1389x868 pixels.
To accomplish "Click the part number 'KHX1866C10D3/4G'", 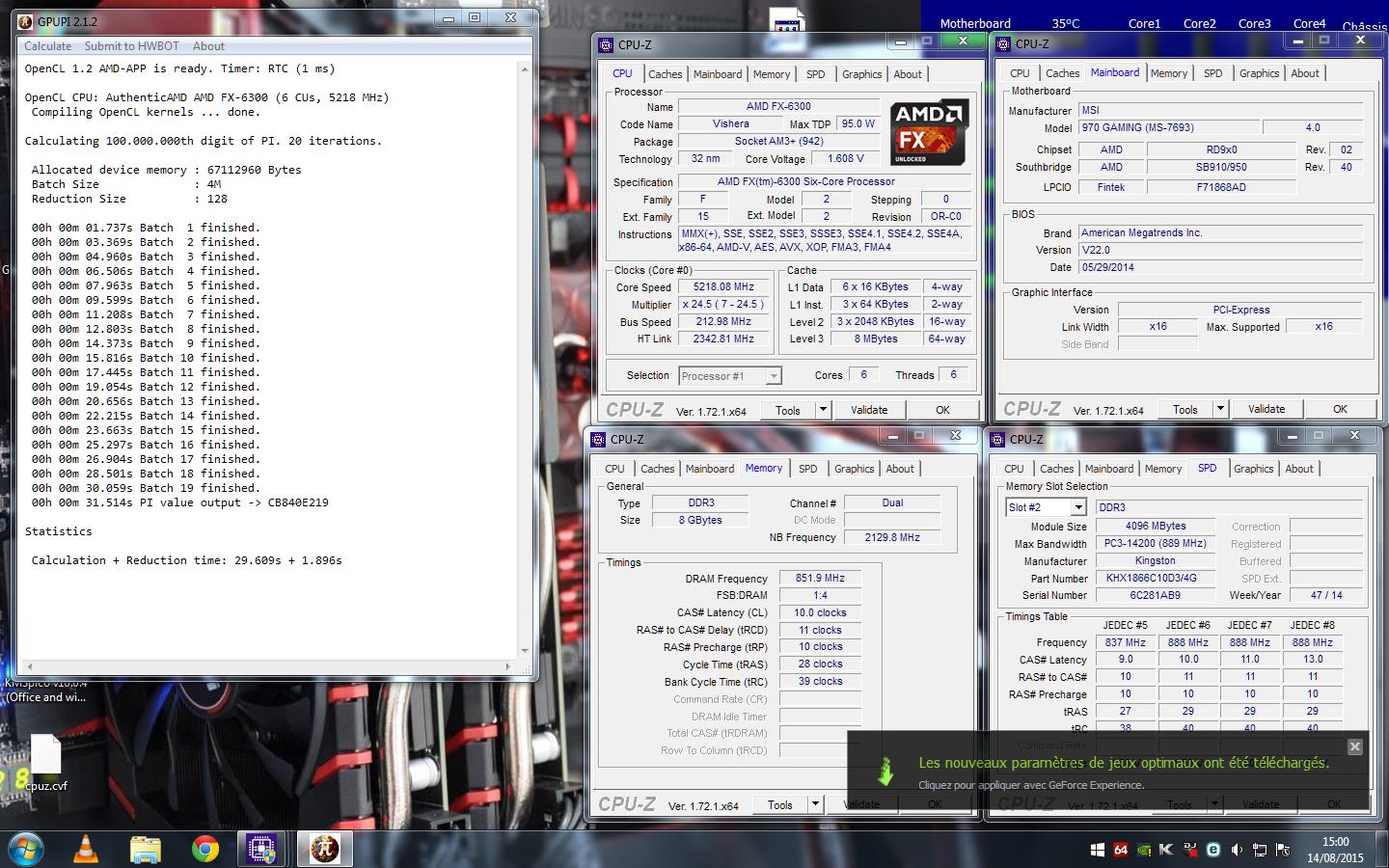I will tap(1156, 578).
